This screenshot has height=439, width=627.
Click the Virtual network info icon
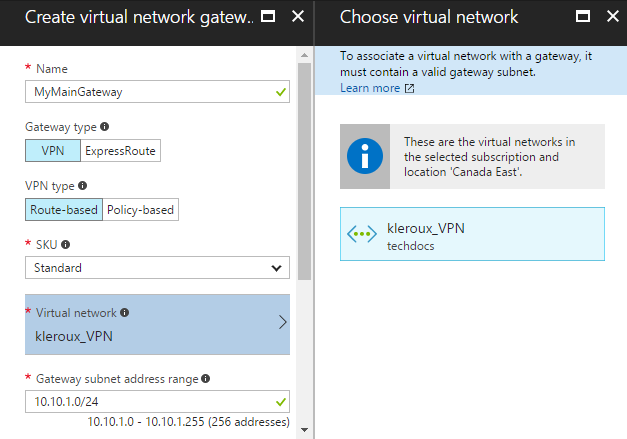click(124, 313)
